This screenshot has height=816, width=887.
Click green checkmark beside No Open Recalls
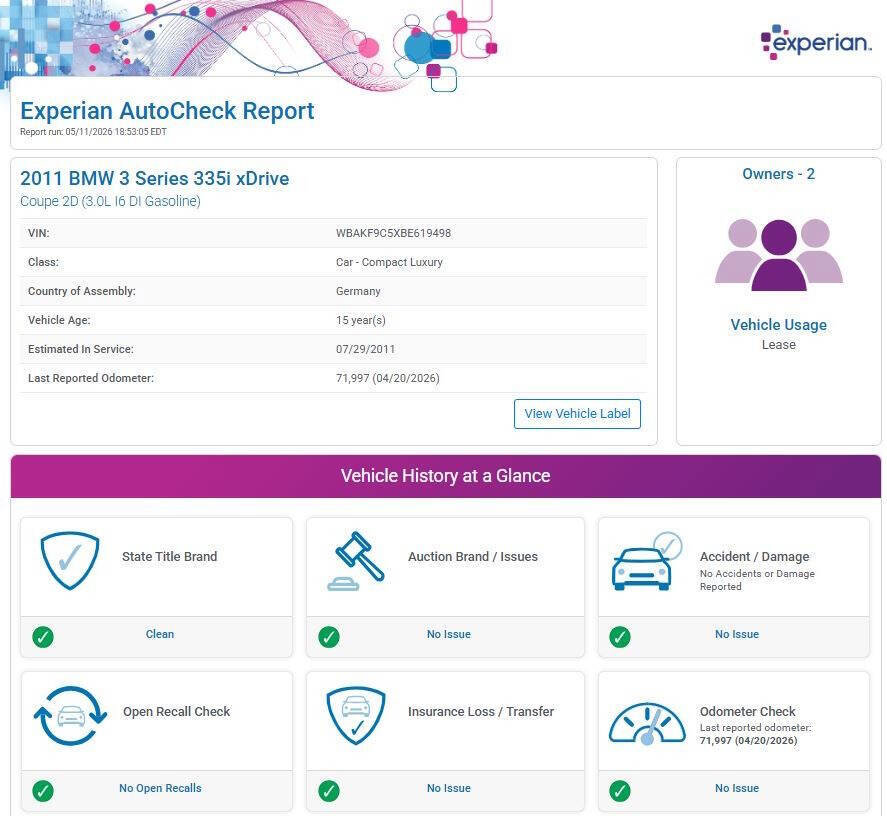point(43,791)
